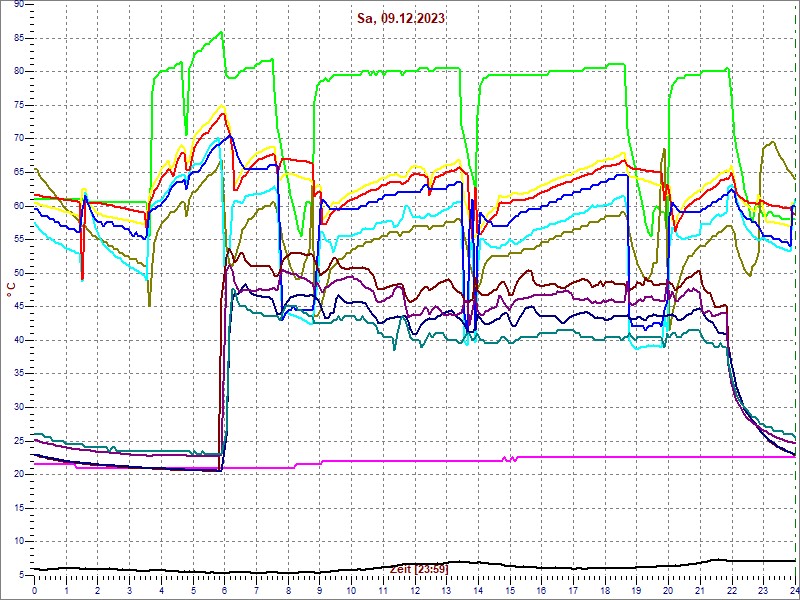Select the 80 value on the temperature axis
This screenshot has width=800, height=600.
[x=20, y=72]
